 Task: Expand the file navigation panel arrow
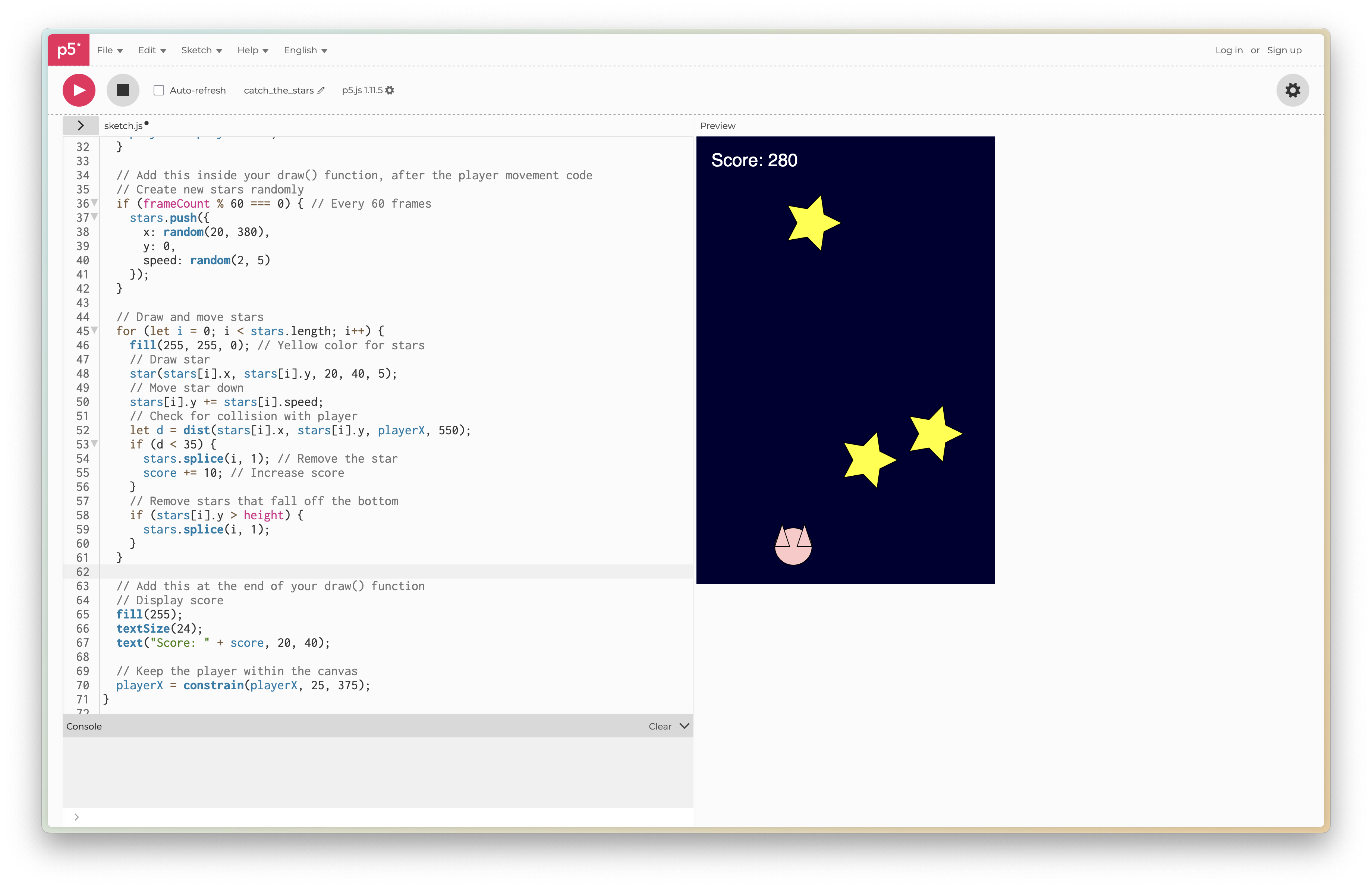[80, 125]
